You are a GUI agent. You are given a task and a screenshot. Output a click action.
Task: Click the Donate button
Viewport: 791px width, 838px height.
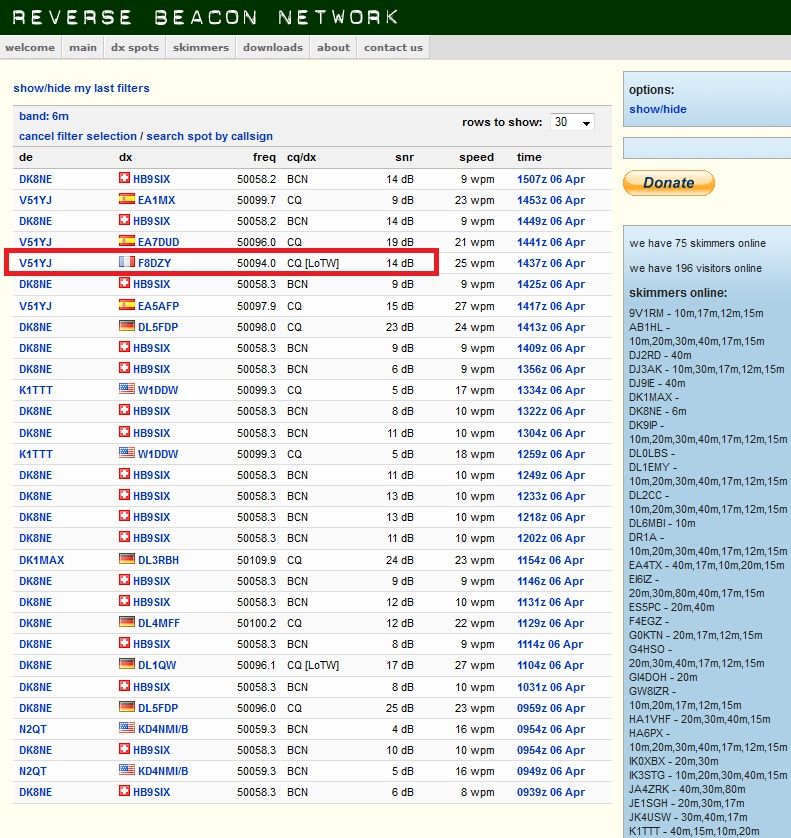[x=669, y=183]
